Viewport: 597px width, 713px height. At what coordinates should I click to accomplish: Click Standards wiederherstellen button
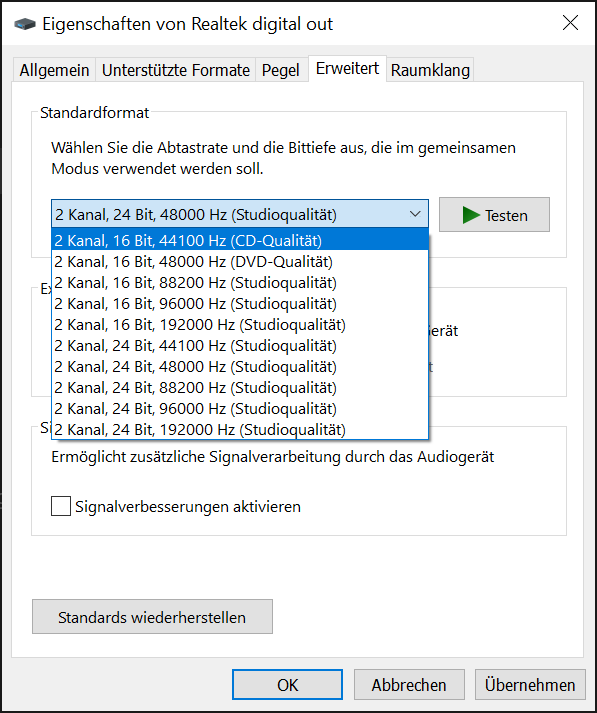[152, 617]
